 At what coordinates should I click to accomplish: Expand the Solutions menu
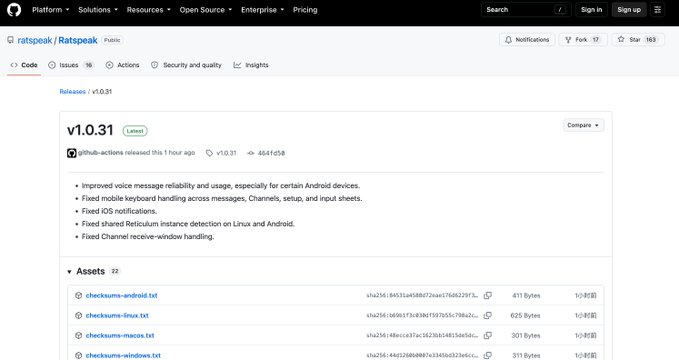coord(97,10)
